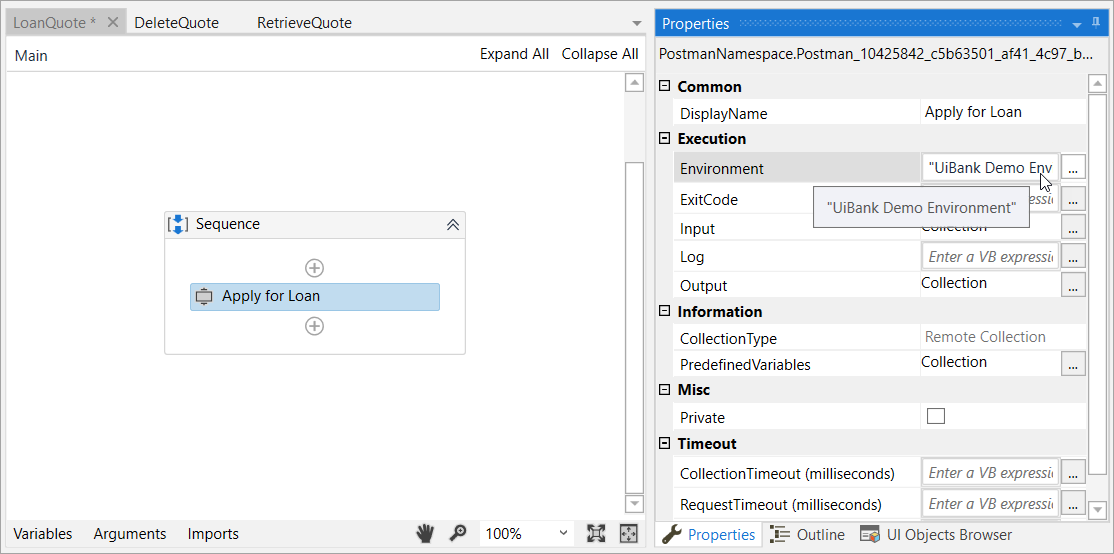Close the LoanQuote tab
The width and height of the screenshot is (1114, 554).
(x=113, y=22)
